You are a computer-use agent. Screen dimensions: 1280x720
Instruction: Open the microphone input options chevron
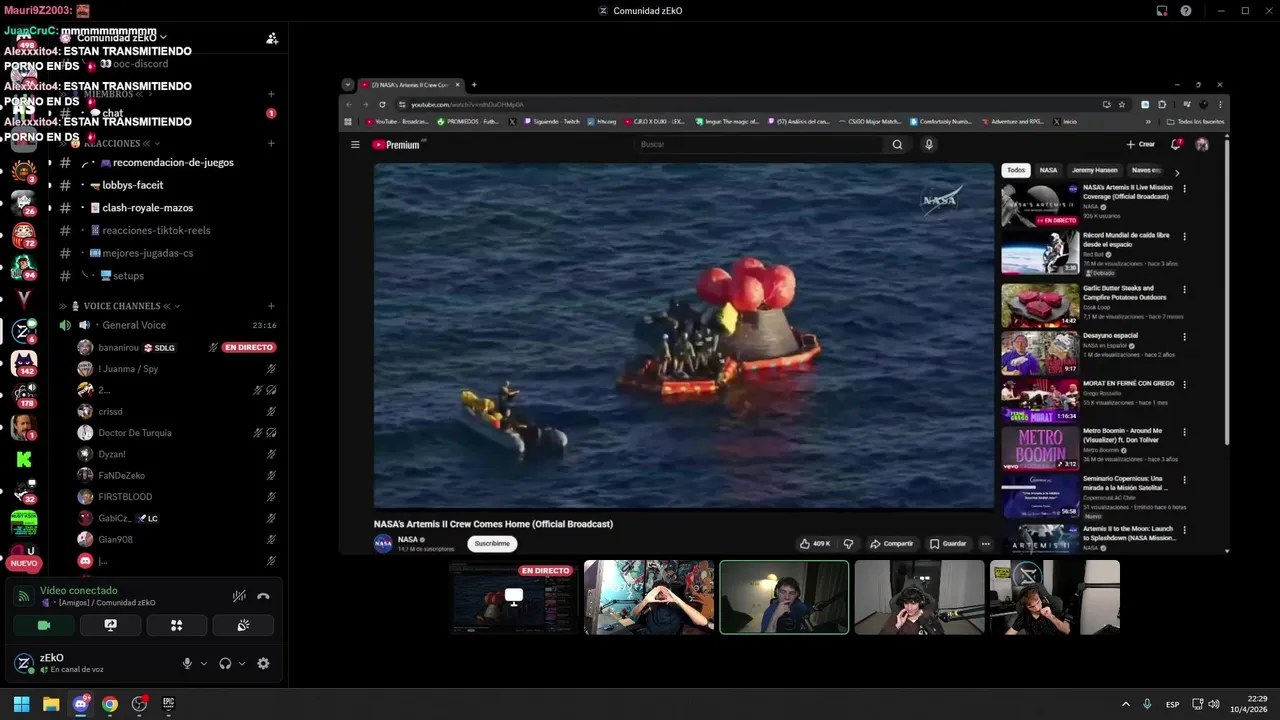point(204,663)
